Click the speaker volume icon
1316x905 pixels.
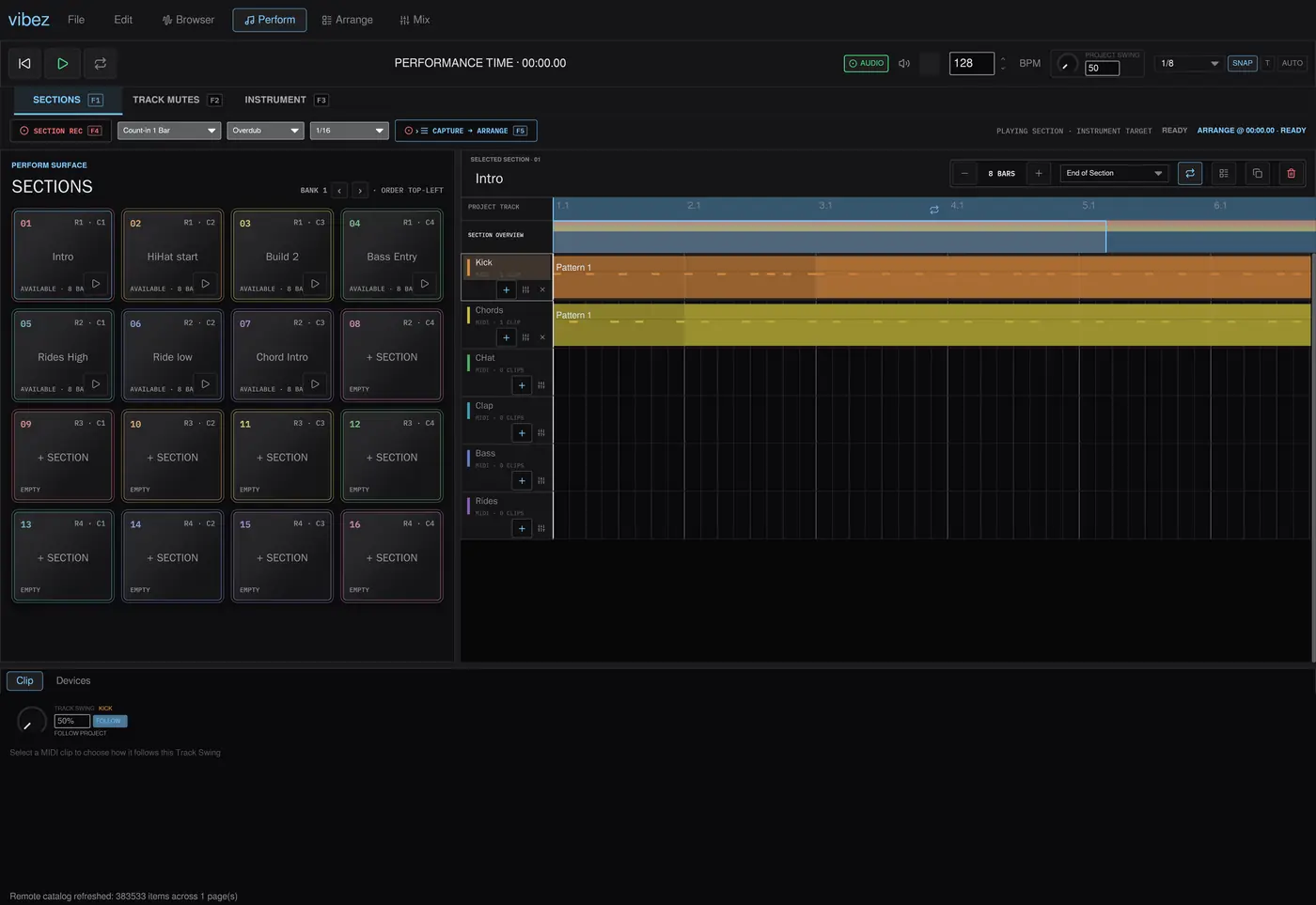(x=904, y=63)
